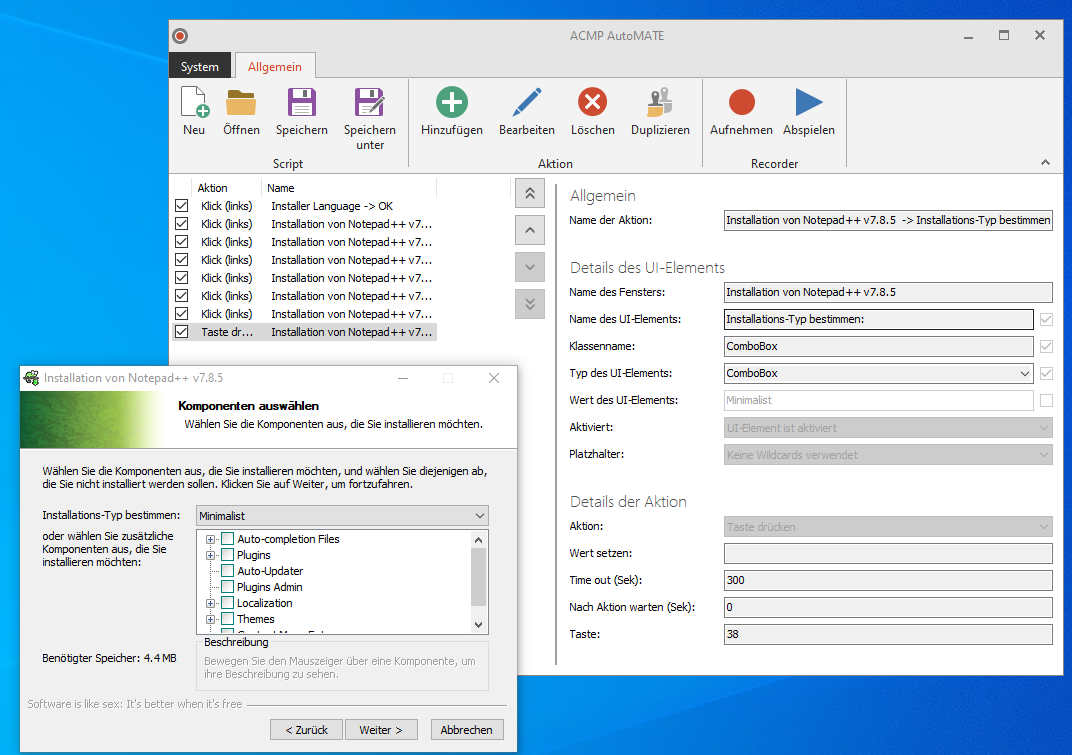This screenshot has height=755, width=1072.
Task: Click the Name des Fensters field
Action: tap(888, 292)
